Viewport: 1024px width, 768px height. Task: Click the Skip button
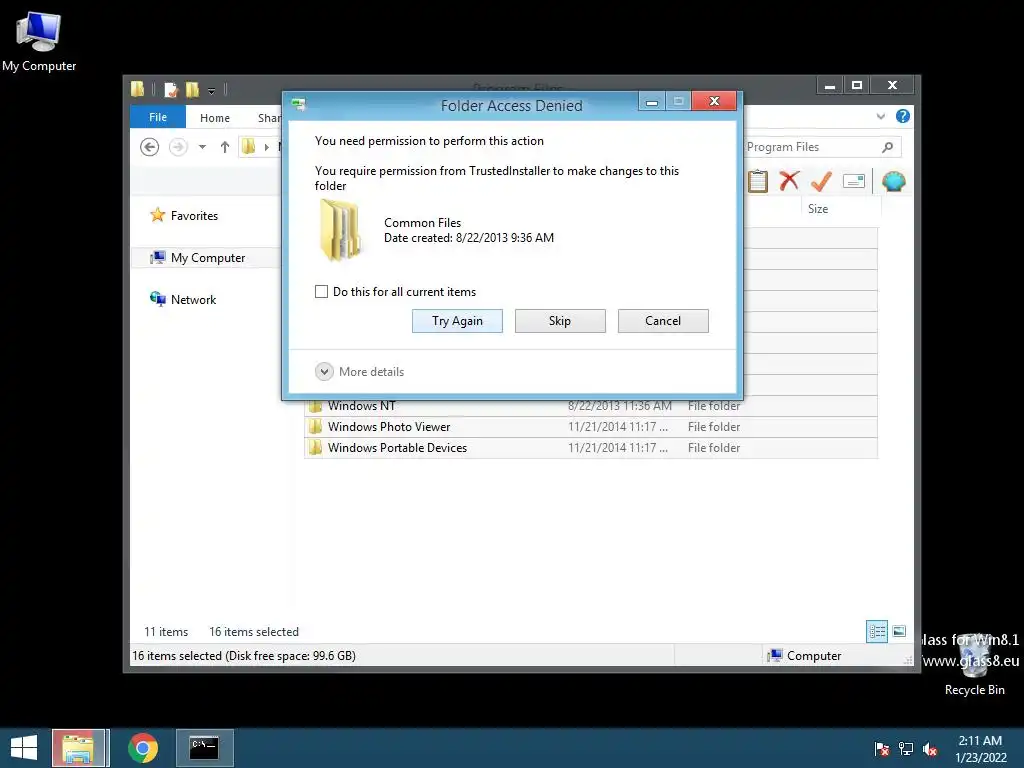[x=560, y=321]
